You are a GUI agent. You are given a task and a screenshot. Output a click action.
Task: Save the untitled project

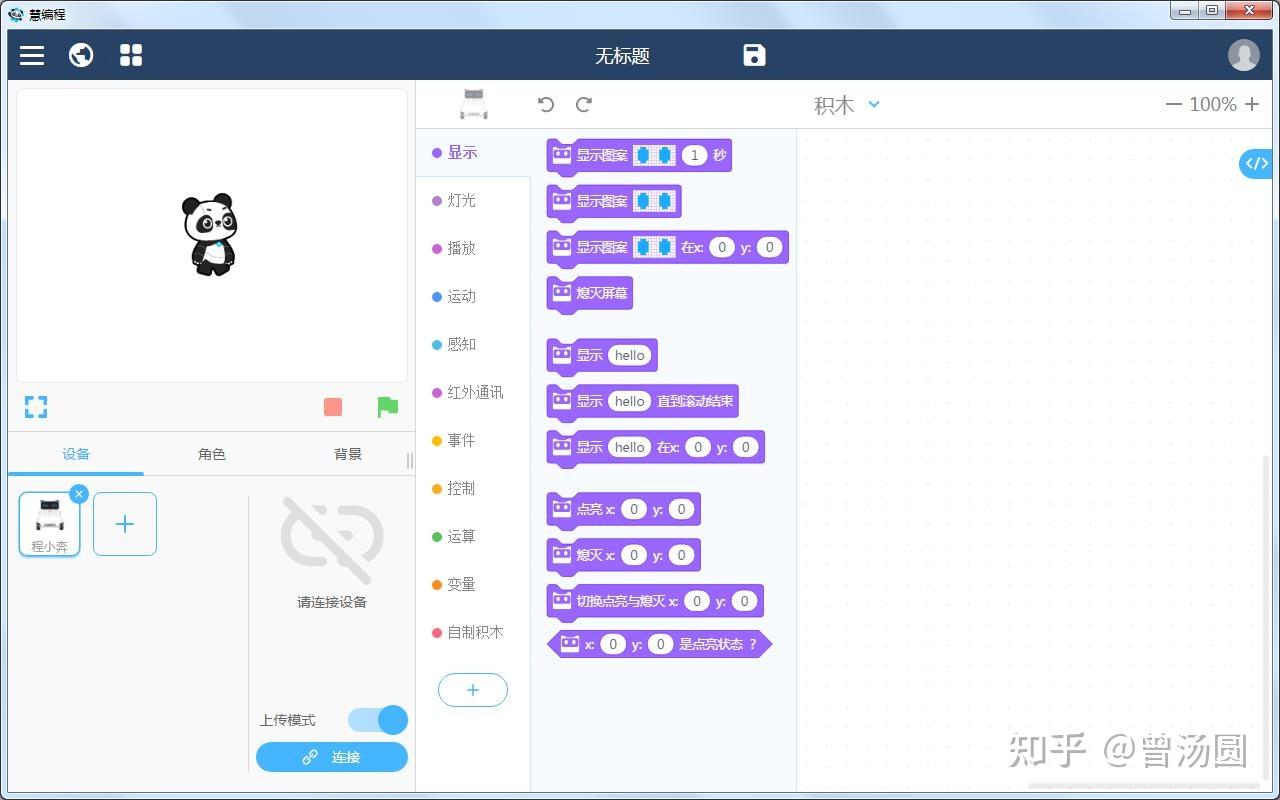753,55
